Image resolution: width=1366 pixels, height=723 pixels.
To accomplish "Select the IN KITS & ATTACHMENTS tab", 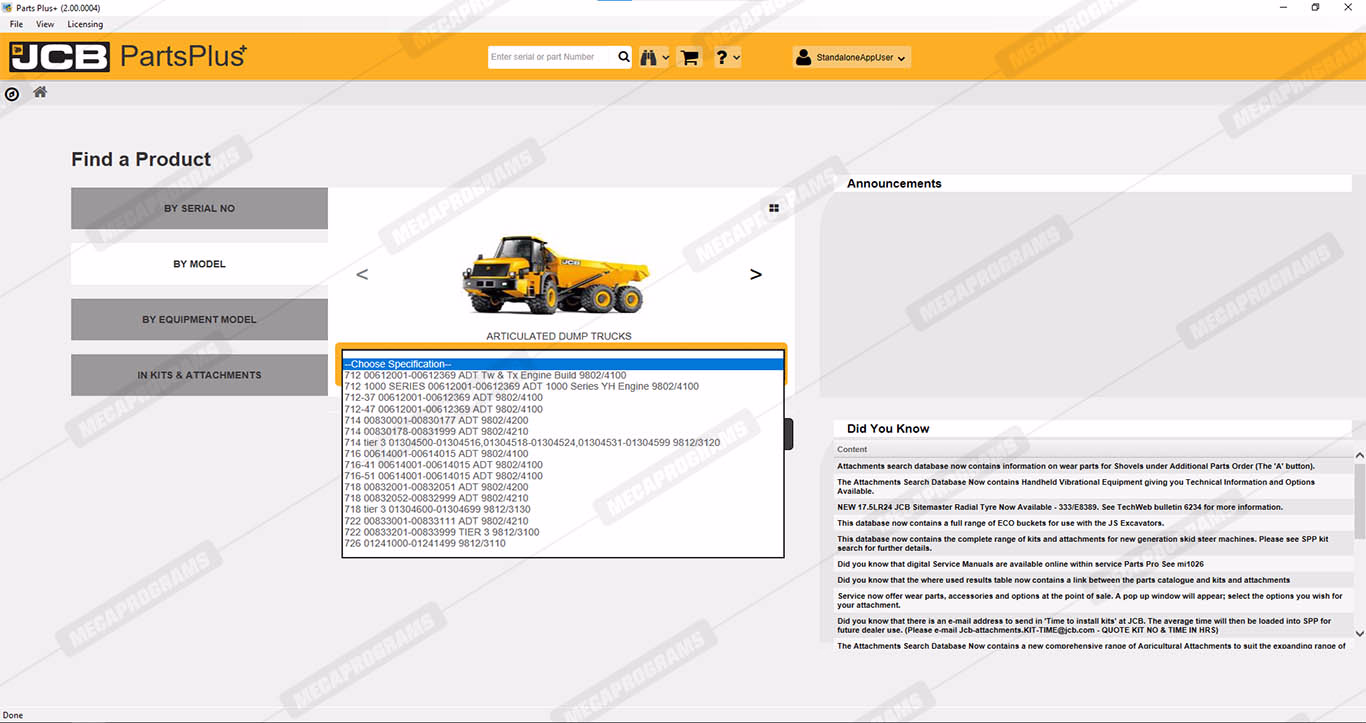I will tap(199, 375).
